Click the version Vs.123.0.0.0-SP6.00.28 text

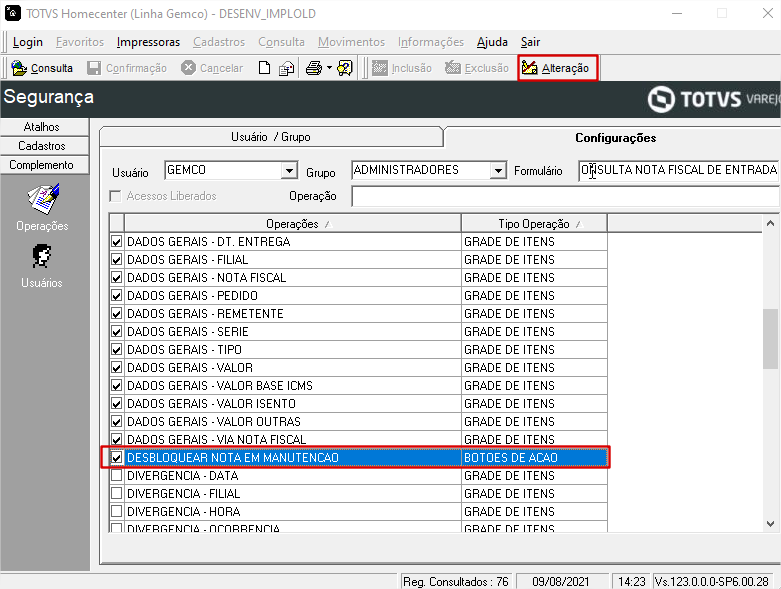tap(711, 582)
